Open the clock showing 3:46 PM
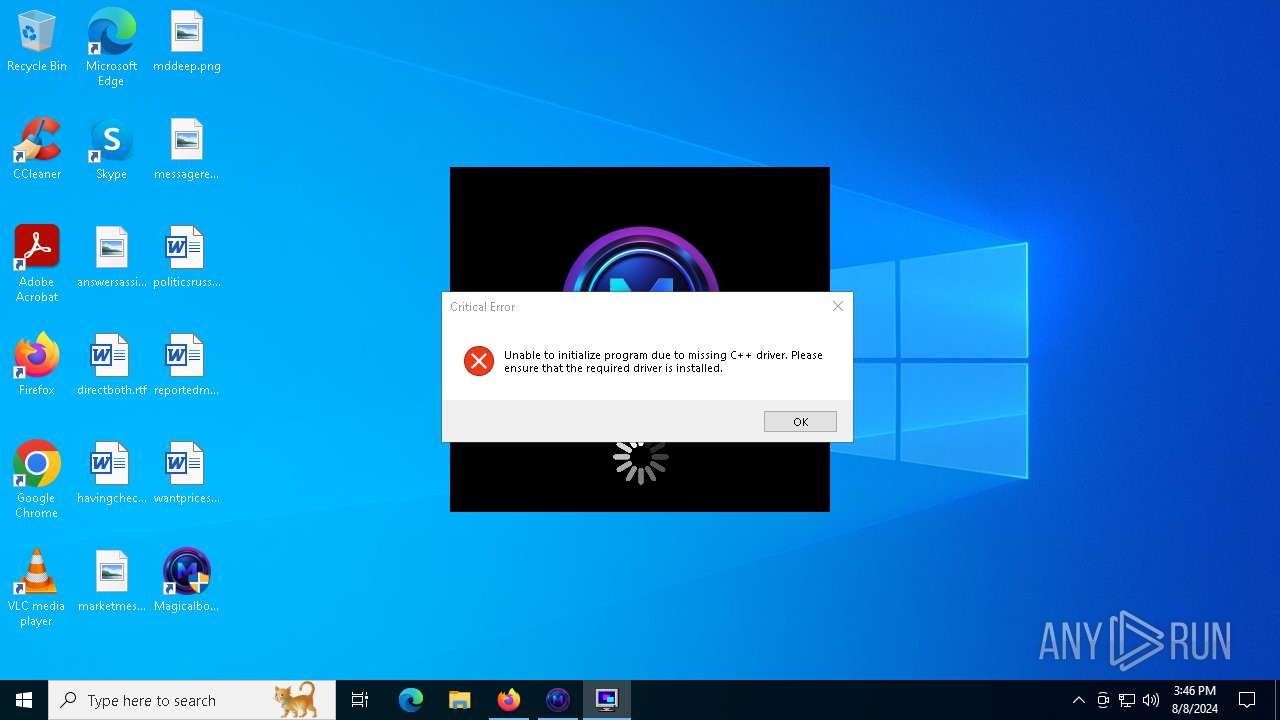Screen dimensions: 1280x720 pyautogui.click(x=1195, y=700)
